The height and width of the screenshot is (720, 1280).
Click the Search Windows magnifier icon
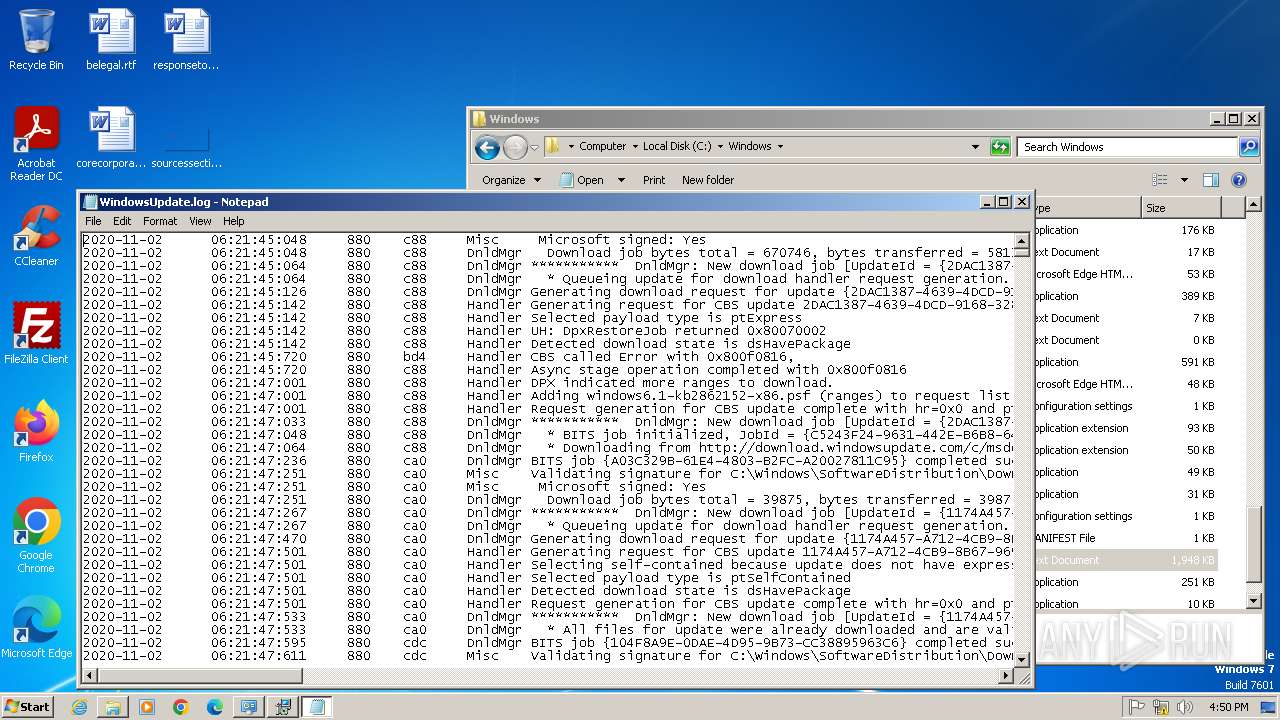pyautogui.click(x=1248, y=147)
